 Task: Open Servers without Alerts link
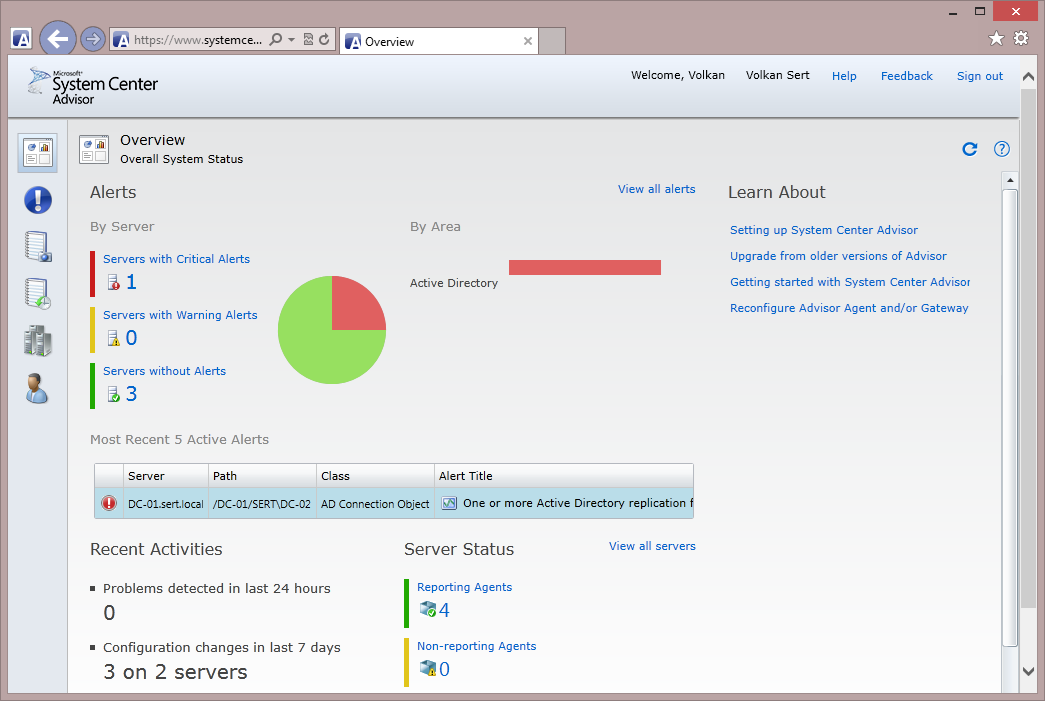pyautogui.click(x=165, y=370)
